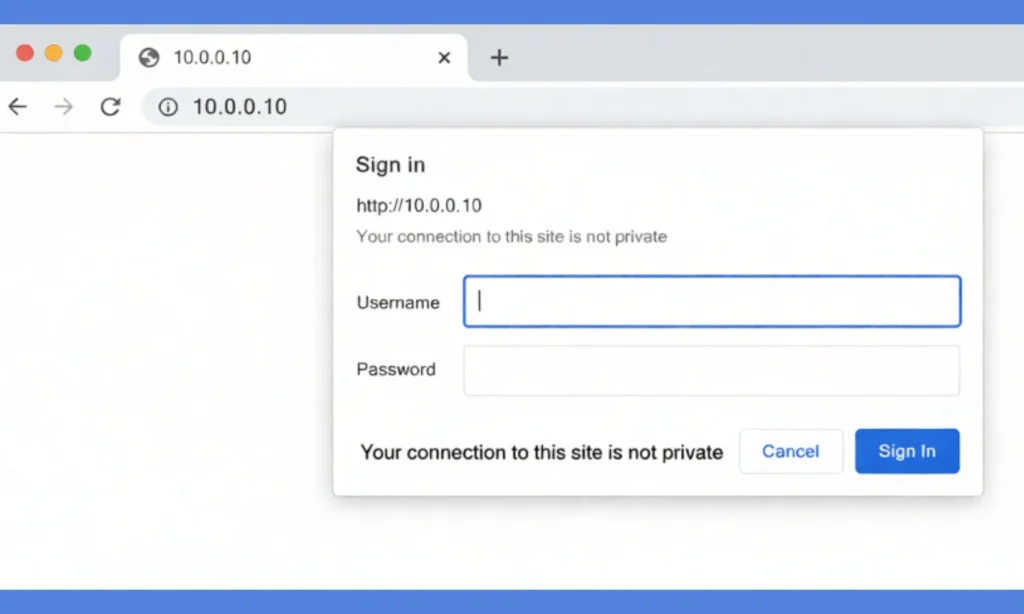The image size is (1024, 614).
Task: Click the red close traffic light
Action: click(24, 52)
